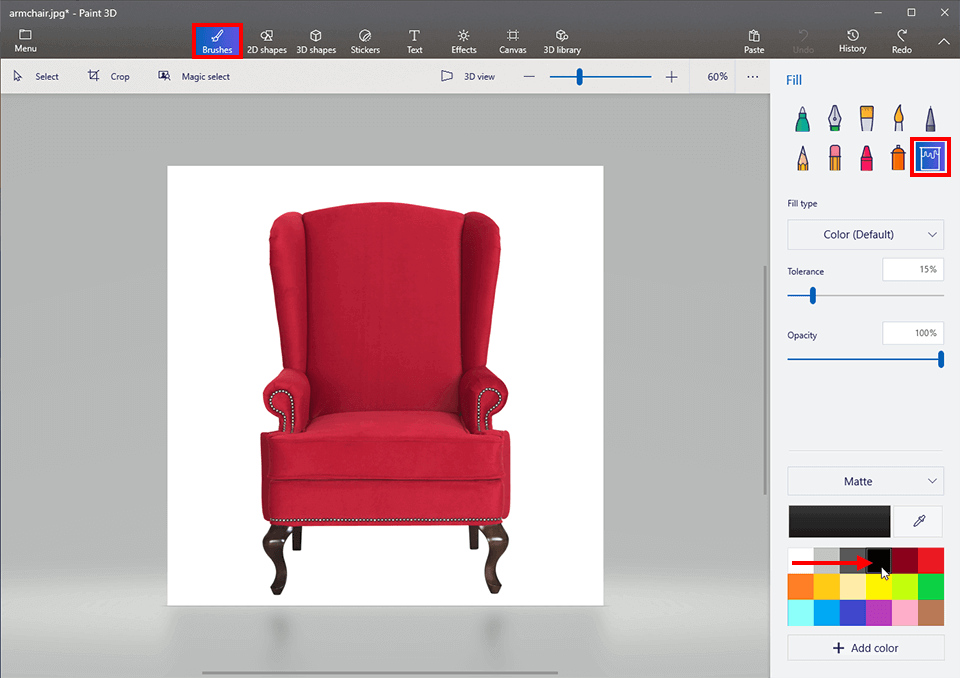Select the Marker brush
Image resolution: width=960 pixels, height=678 pixels.
click(803, 118)
